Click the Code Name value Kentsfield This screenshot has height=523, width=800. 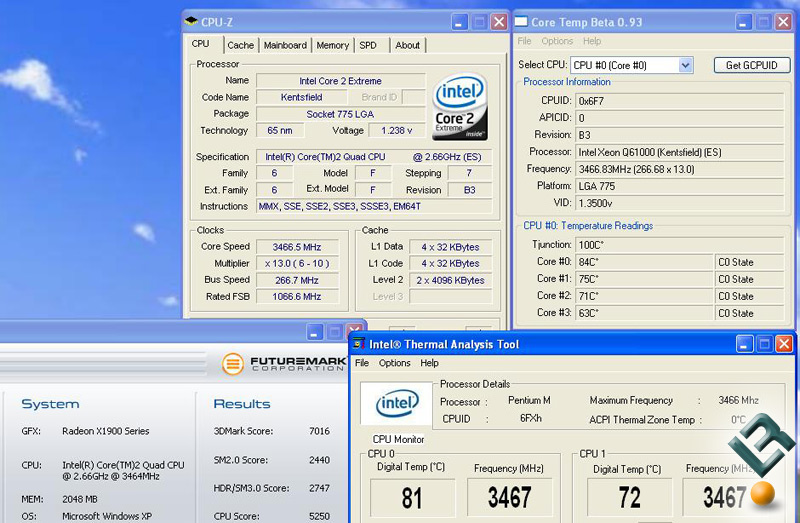pyautogui.click(x=301, y=97)
